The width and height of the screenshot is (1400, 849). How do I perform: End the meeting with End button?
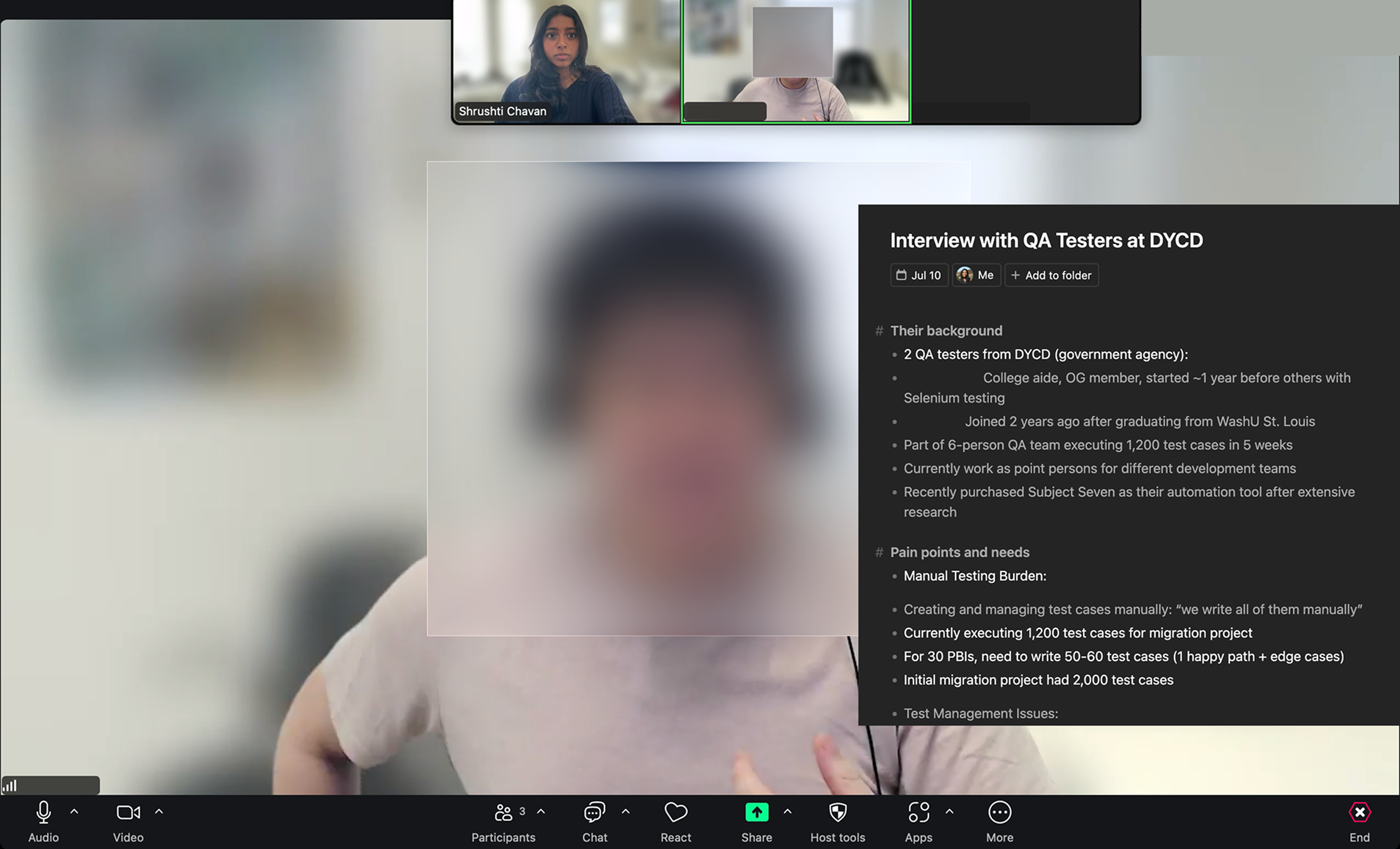pos(1360,812)
